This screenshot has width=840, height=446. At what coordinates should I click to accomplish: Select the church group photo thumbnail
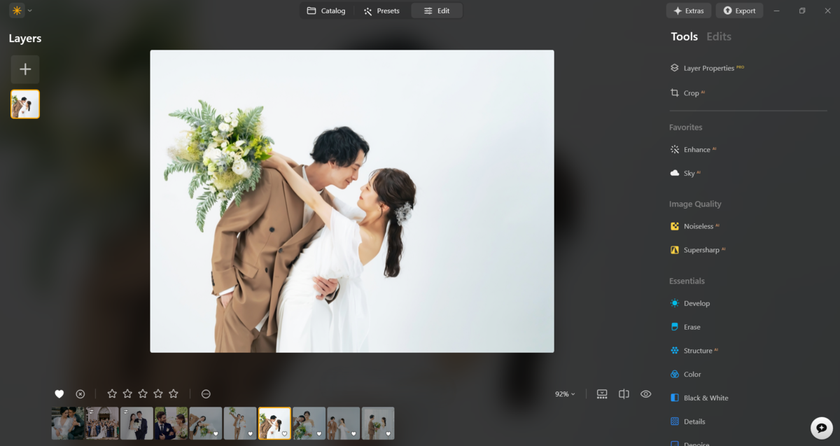[x=102, y=424]
